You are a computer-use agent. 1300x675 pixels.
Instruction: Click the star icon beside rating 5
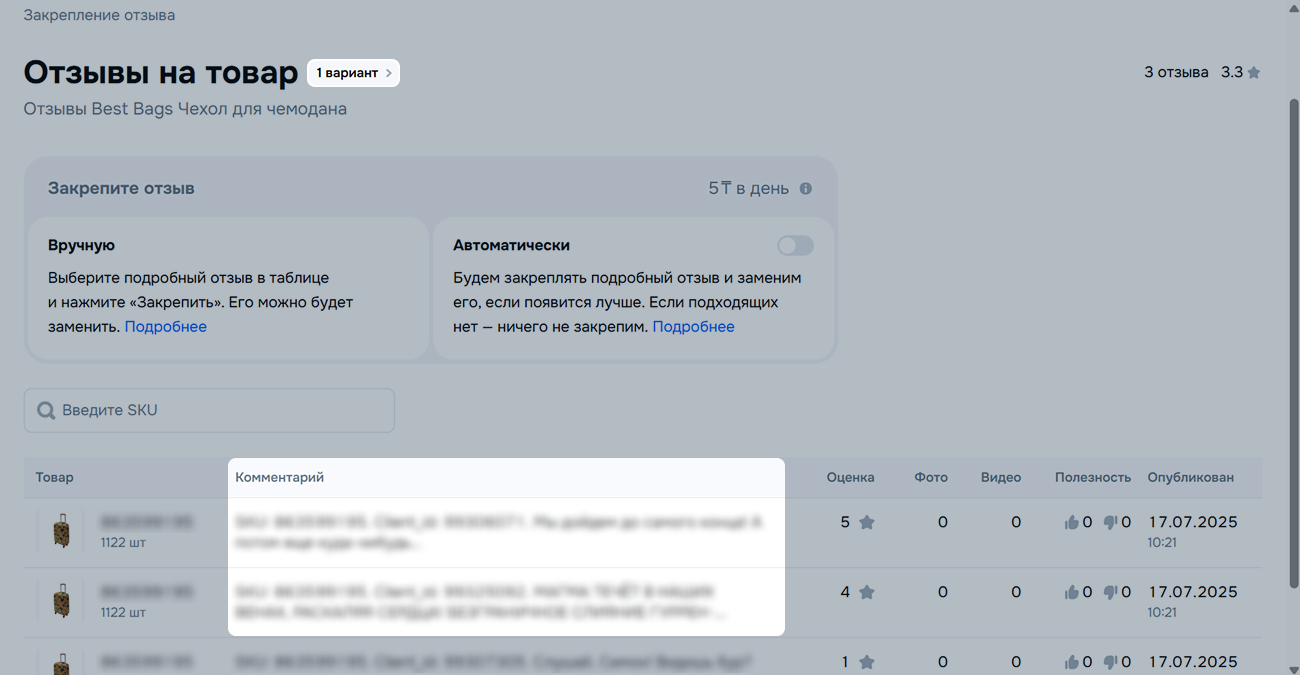click(867, 522)
